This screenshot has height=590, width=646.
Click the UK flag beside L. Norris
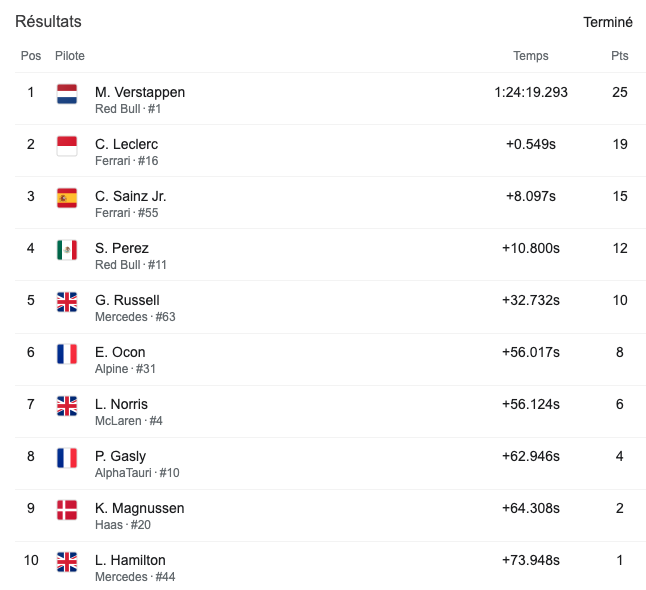(x=67, y=406)
